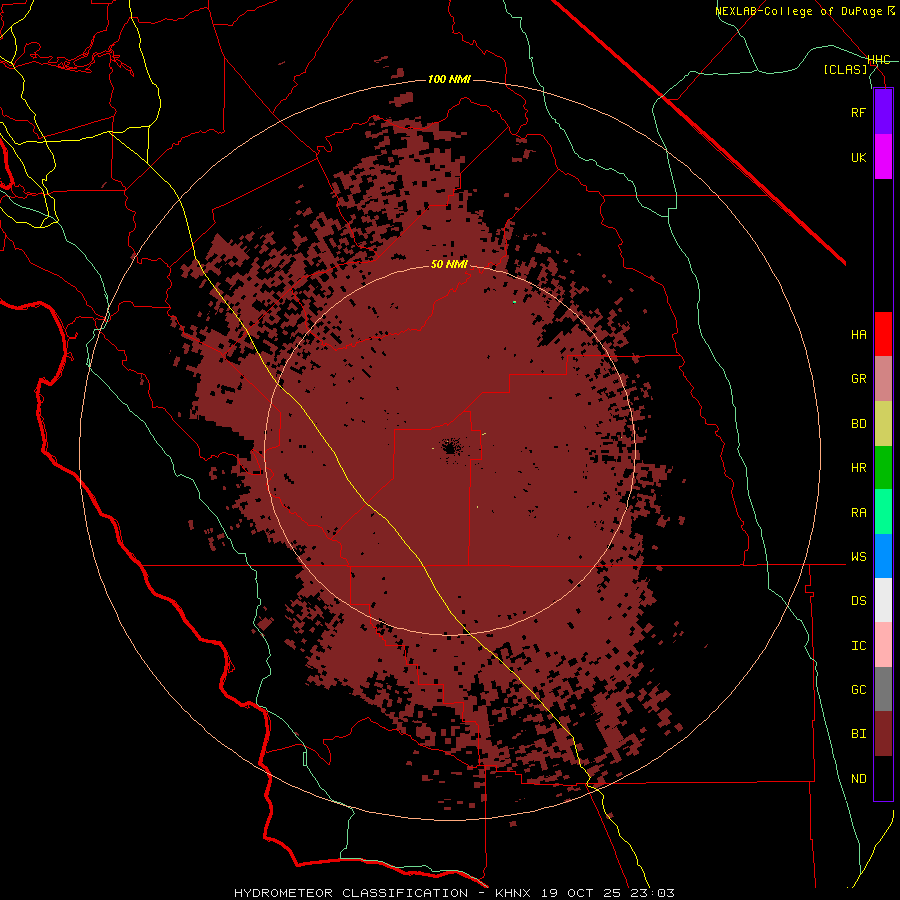Click the 100 NMI range ring label
Image resolution: width=900 pixels, height=900 pixels.
pos(449,79)
